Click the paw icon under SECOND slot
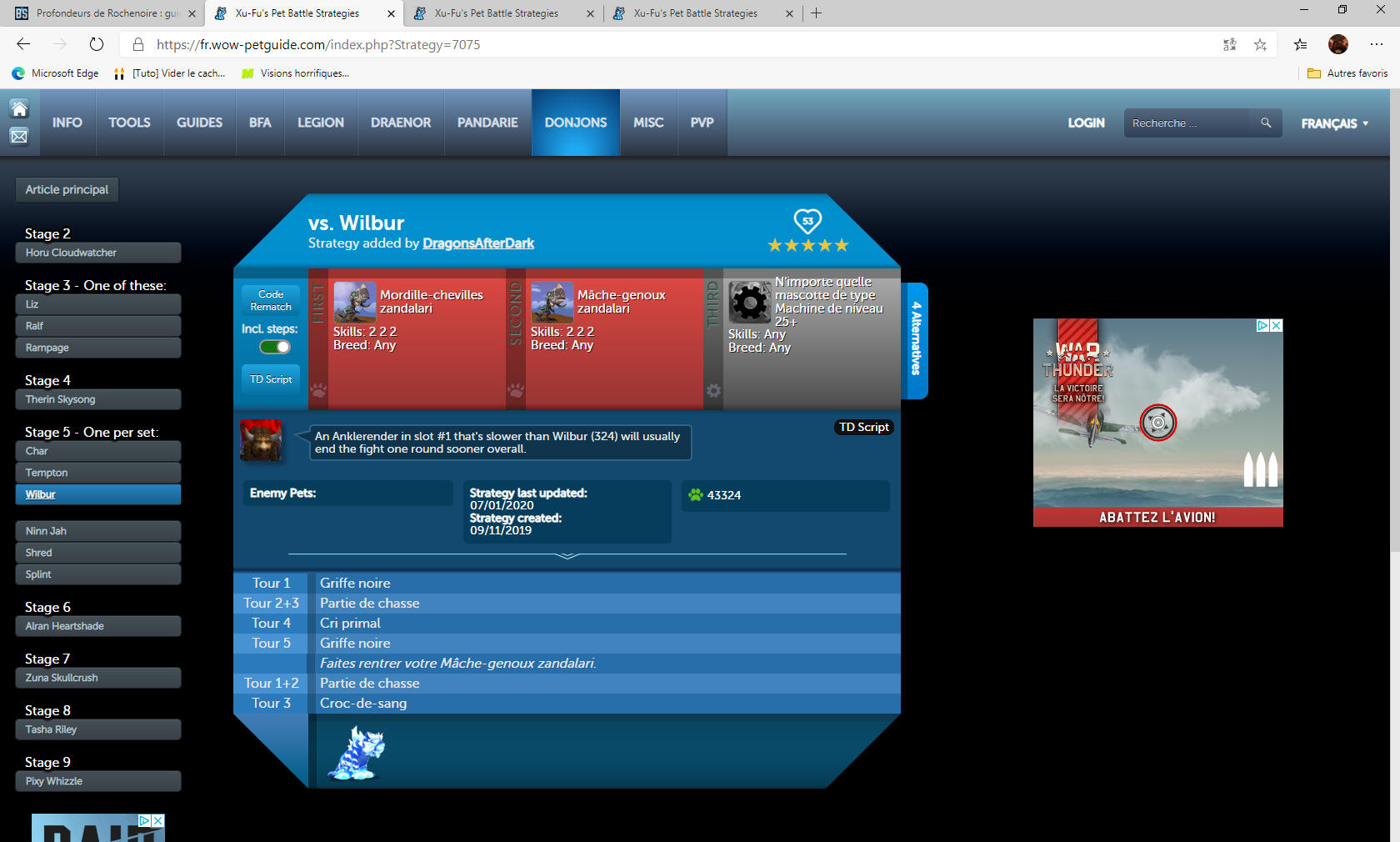This screenshot has width=1400, height=842. pyautogui.click(x=516, y=390)
